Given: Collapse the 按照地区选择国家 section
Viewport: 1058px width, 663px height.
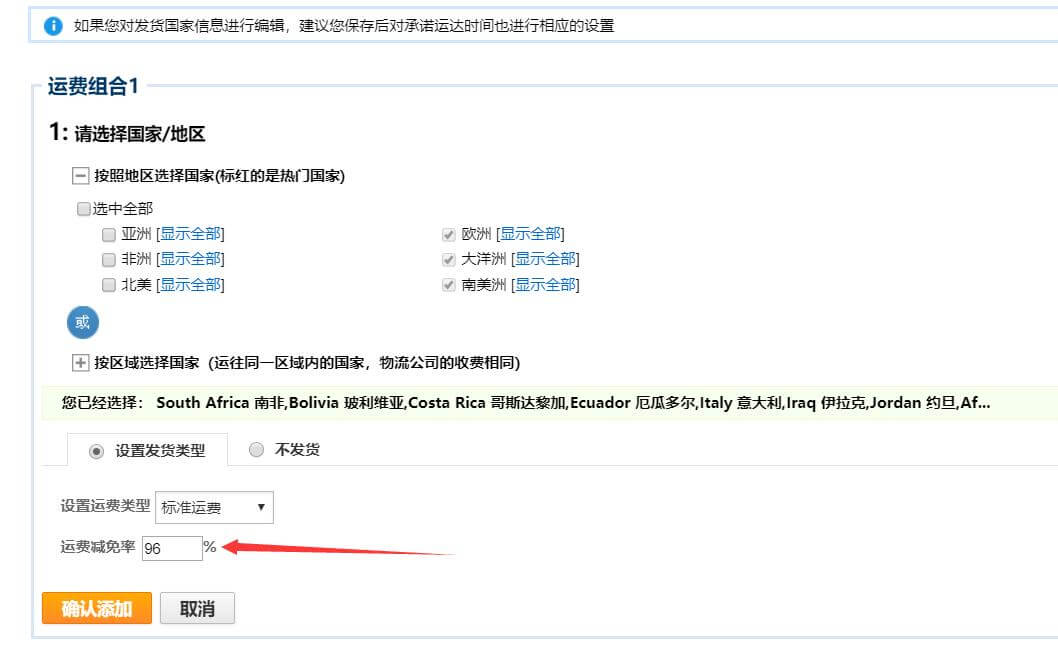Looking at the screenshot, I should [81, 176].
